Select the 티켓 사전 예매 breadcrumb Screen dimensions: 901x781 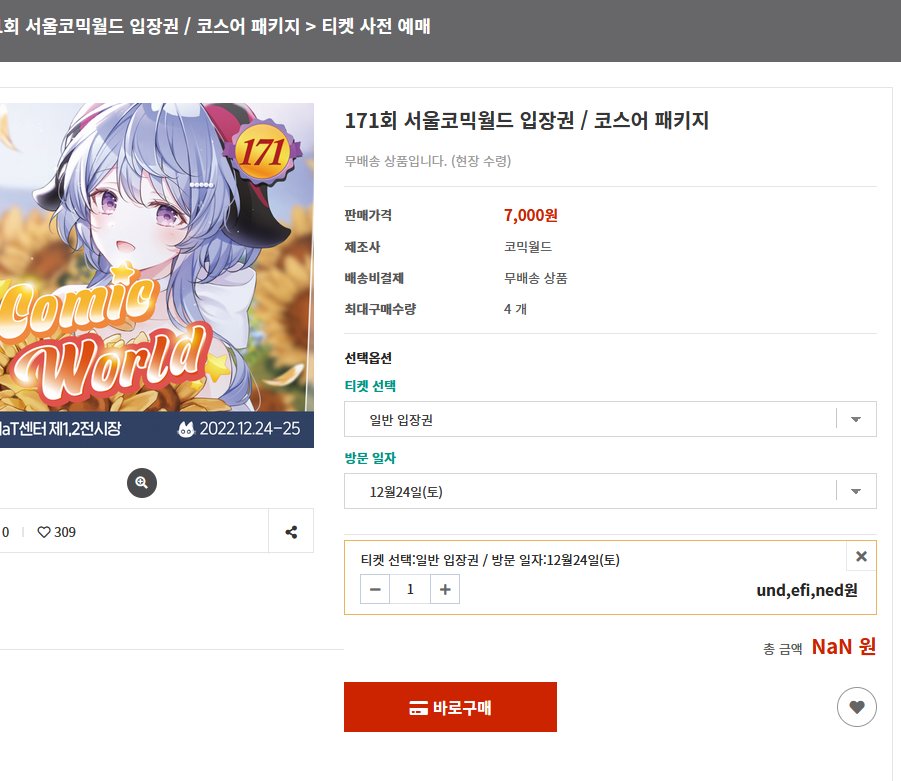click(x=375, y=27)
